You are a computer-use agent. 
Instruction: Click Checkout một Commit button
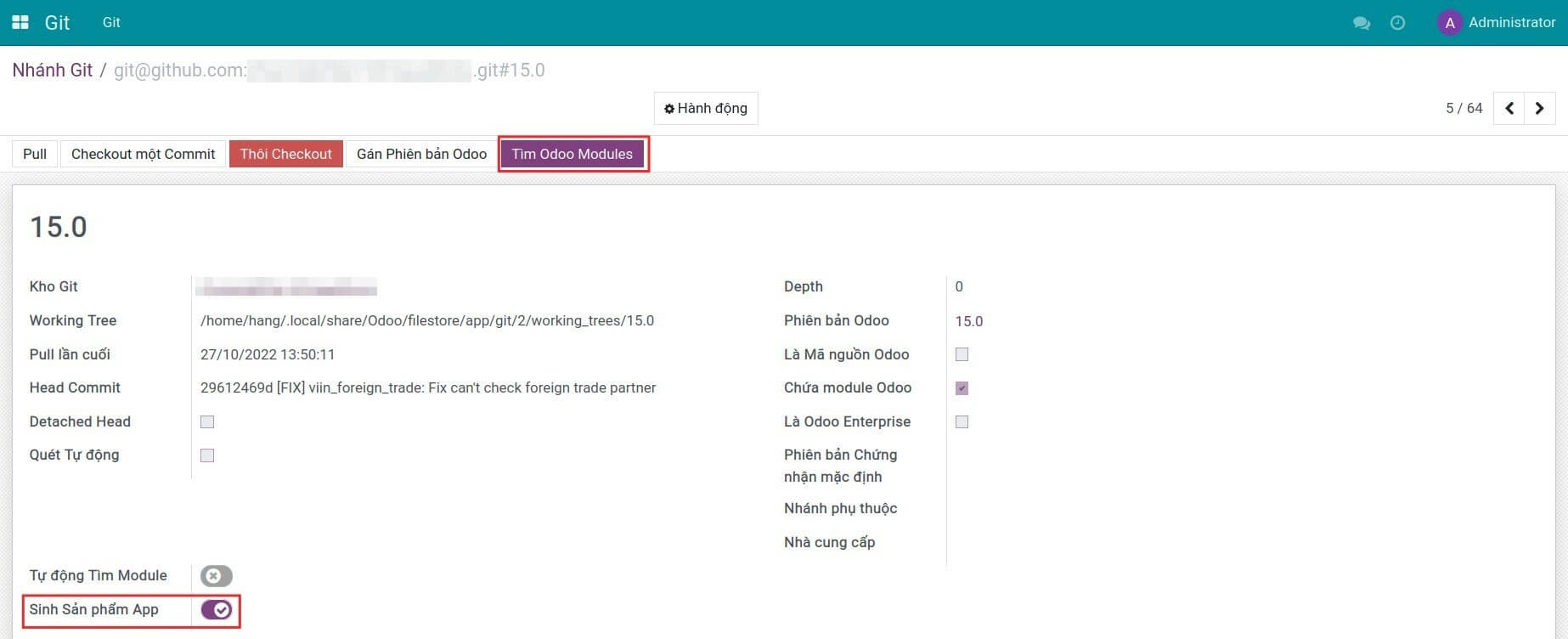143,154
